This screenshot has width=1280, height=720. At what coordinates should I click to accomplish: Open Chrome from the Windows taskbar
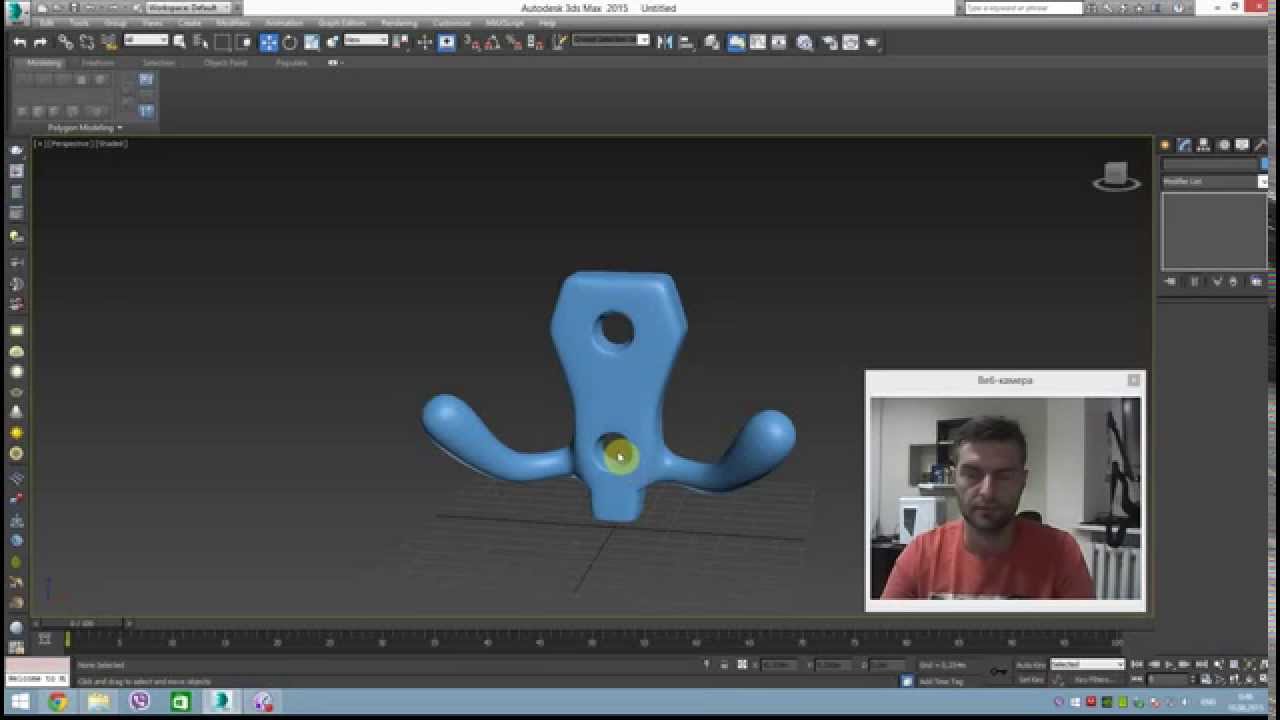coord(58,702)
